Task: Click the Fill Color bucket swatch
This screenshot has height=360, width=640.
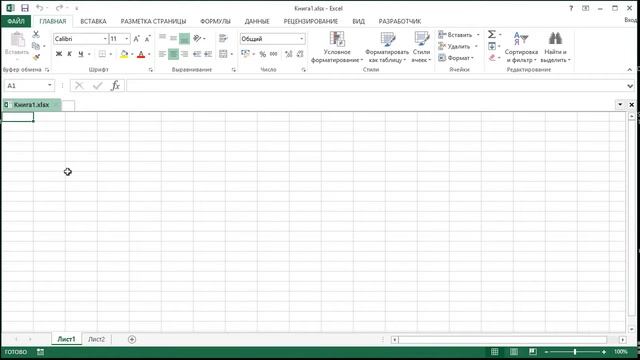Action: tap(124, 54)
